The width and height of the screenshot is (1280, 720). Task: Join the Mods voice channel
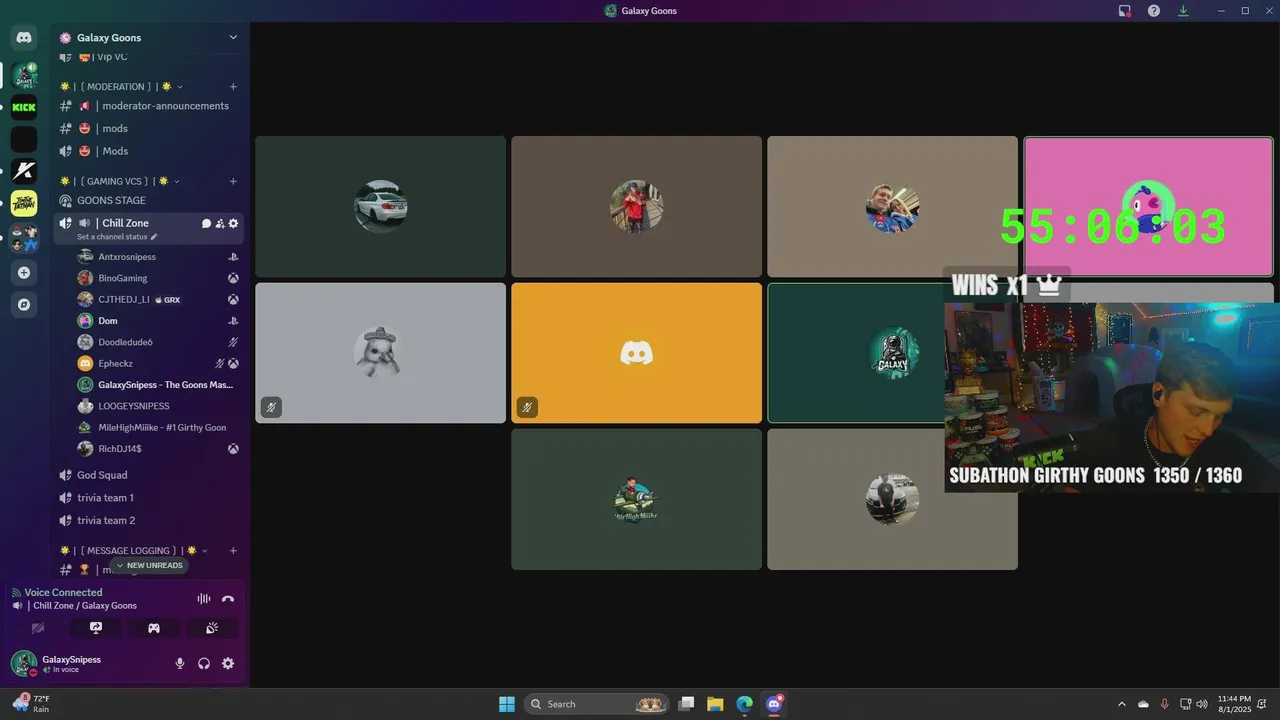tap(148, 151)
